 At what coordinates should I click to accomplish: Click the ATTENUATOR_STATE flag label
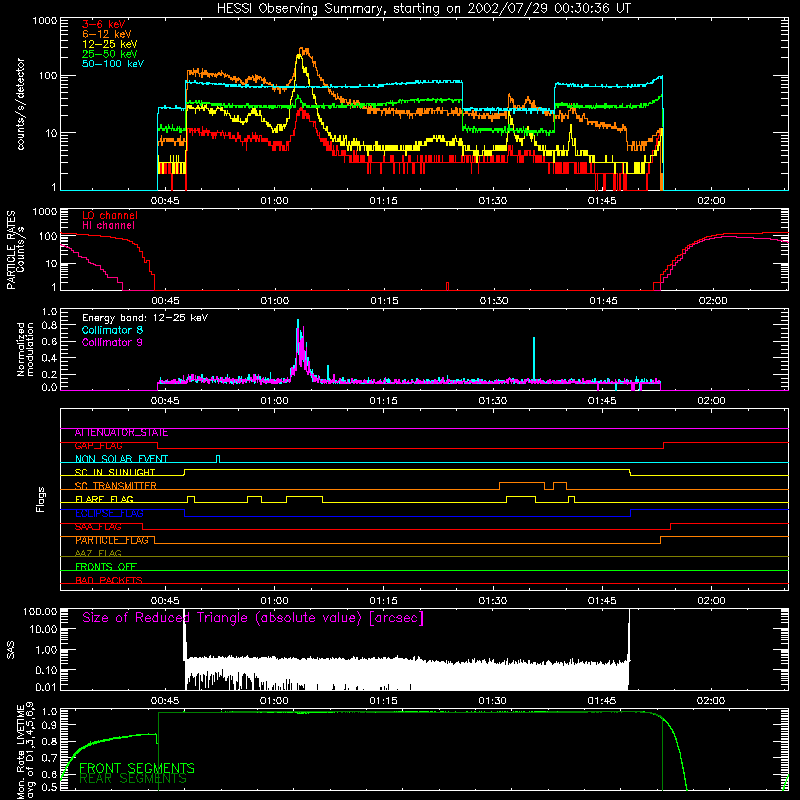click(121, 433)
